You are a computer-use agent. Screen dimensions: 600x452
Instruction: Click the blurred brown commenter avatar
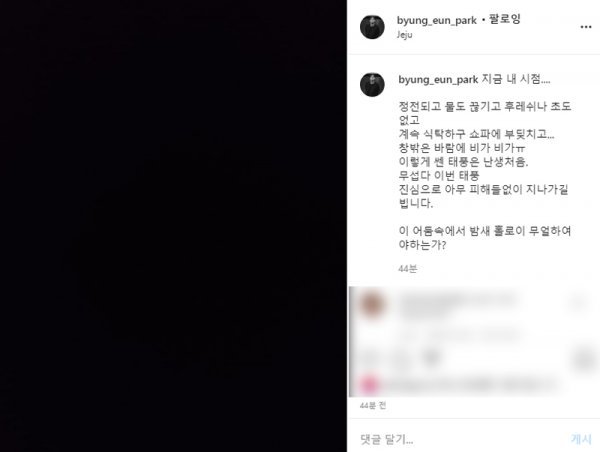(x=372, y=304)
